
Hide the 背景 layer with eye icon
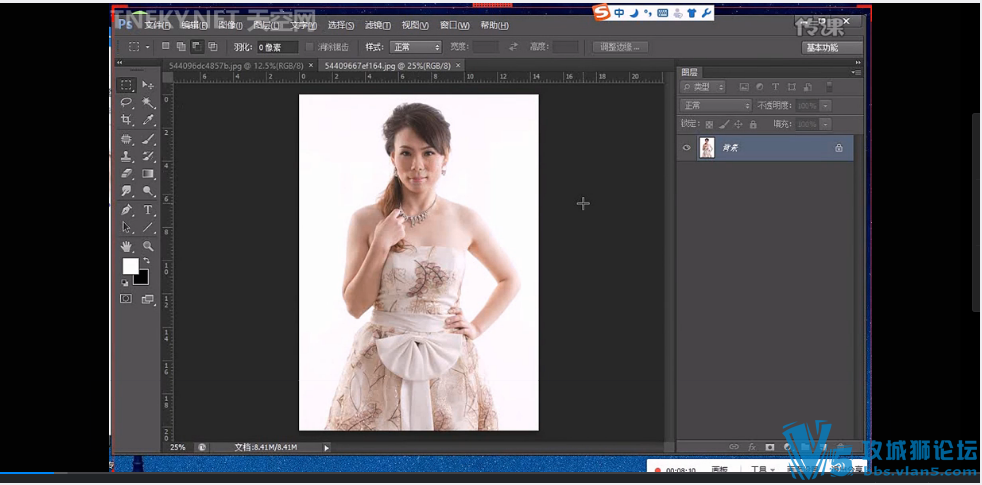coord(686,148)
